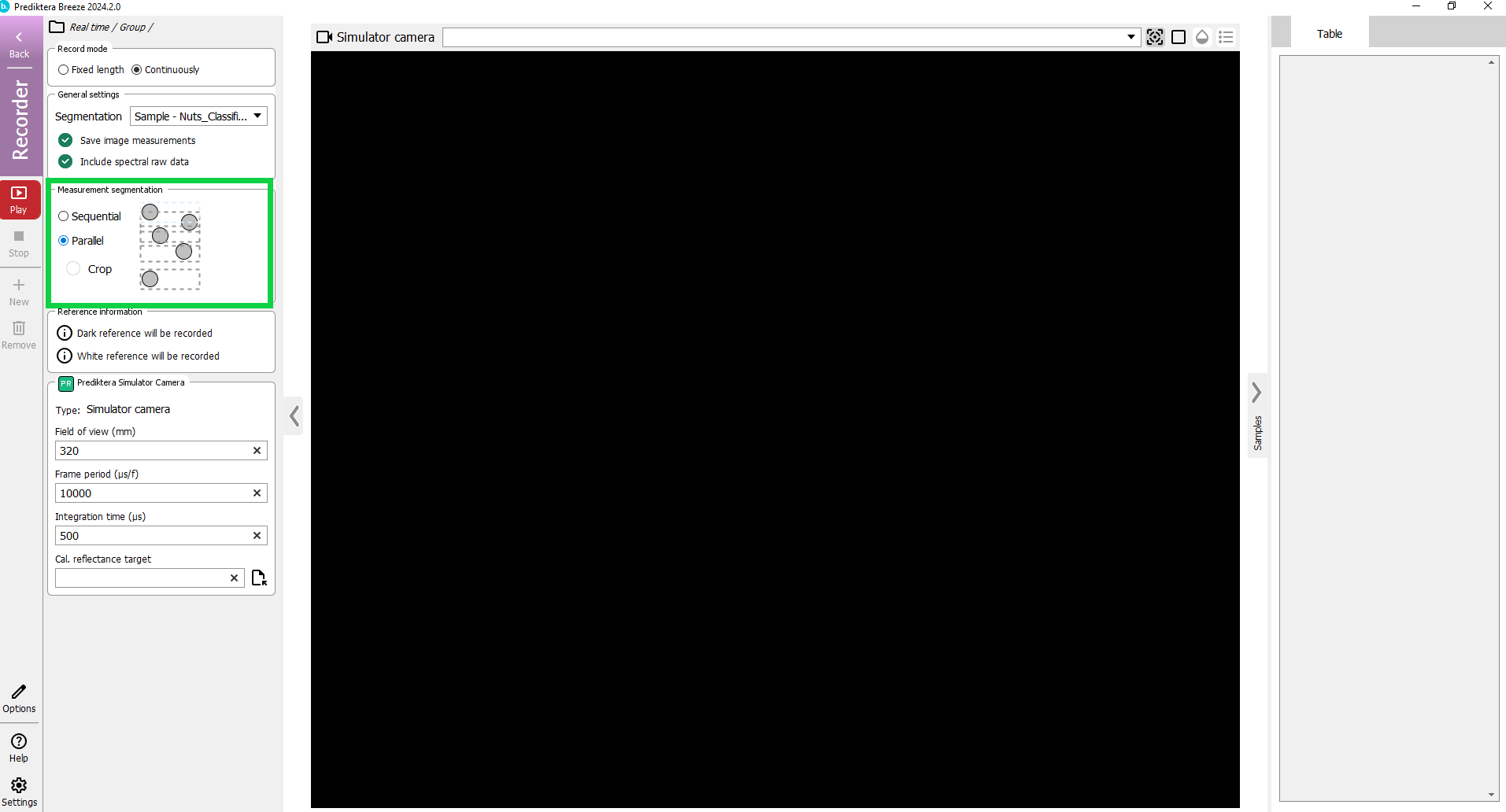Open Options pencil icon

click(x=19, y=692)
